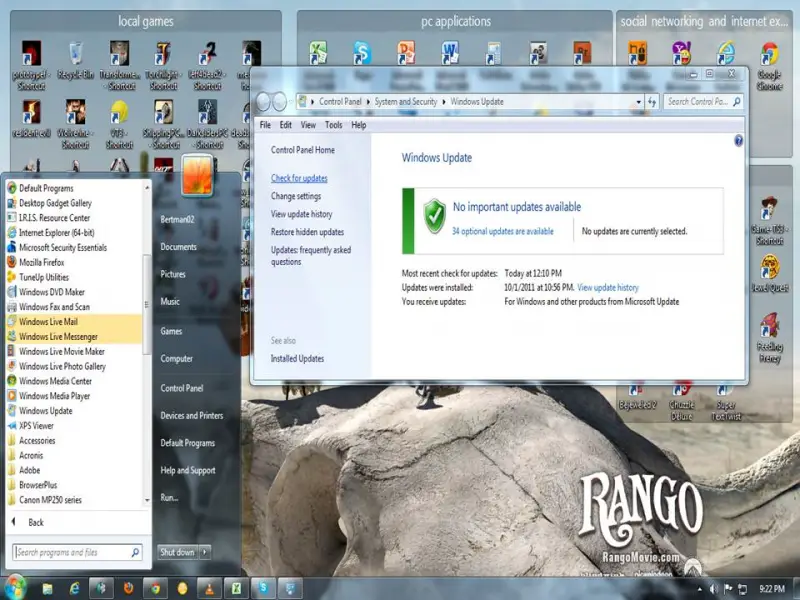Launch the Wolverine shortcut icon
The image size is (800, 600).
76,124
